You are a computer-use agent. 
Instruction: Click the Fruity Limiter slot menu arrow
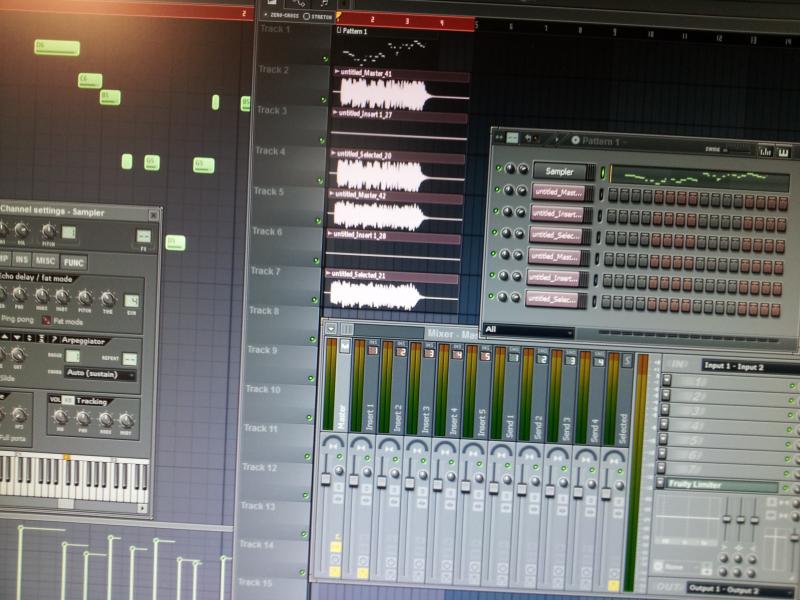point(660,482)
